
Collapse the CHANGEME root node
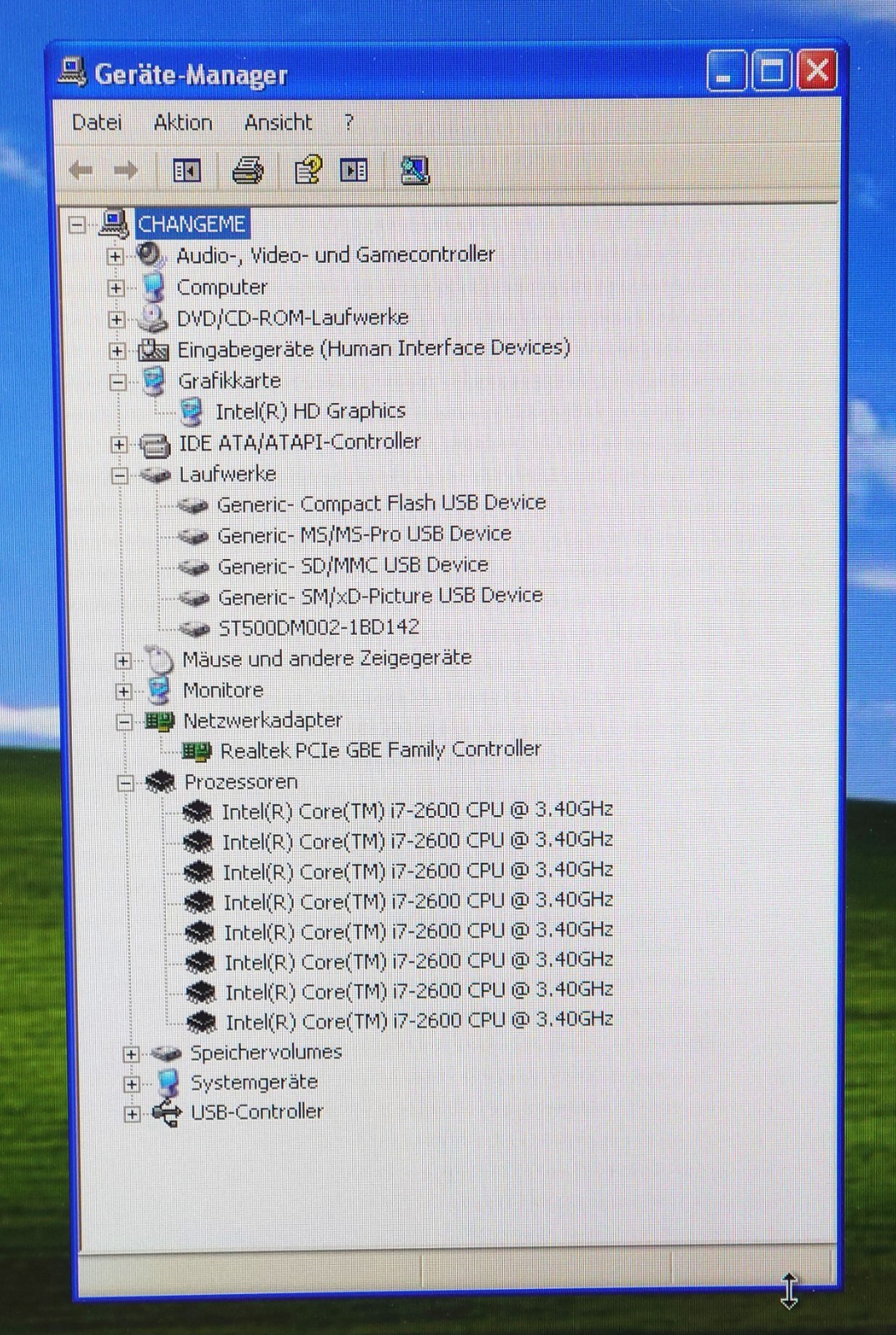78,225
